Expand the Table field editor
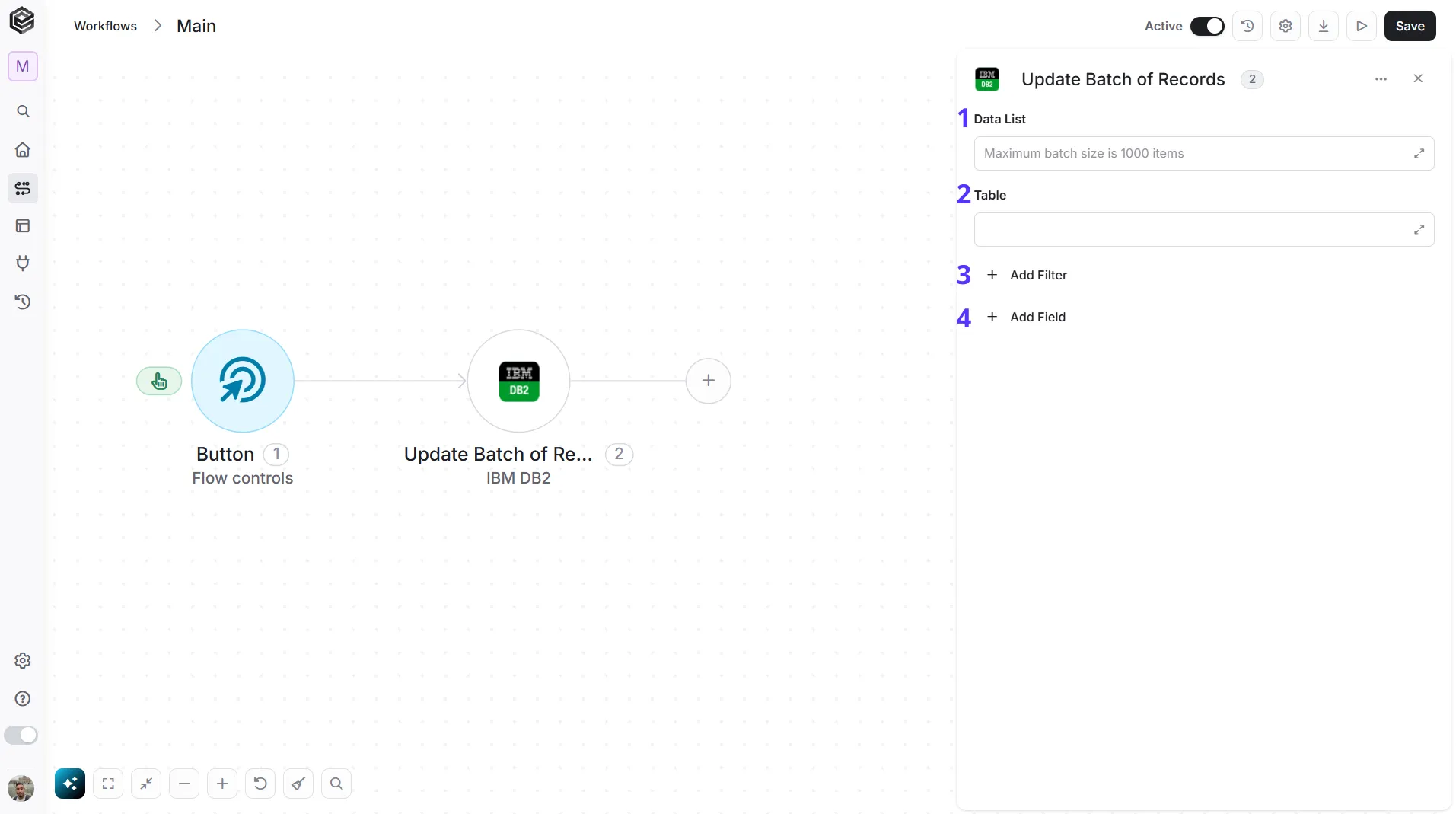The height and width of the screenshot is (814, 1456). point(1419,230)
